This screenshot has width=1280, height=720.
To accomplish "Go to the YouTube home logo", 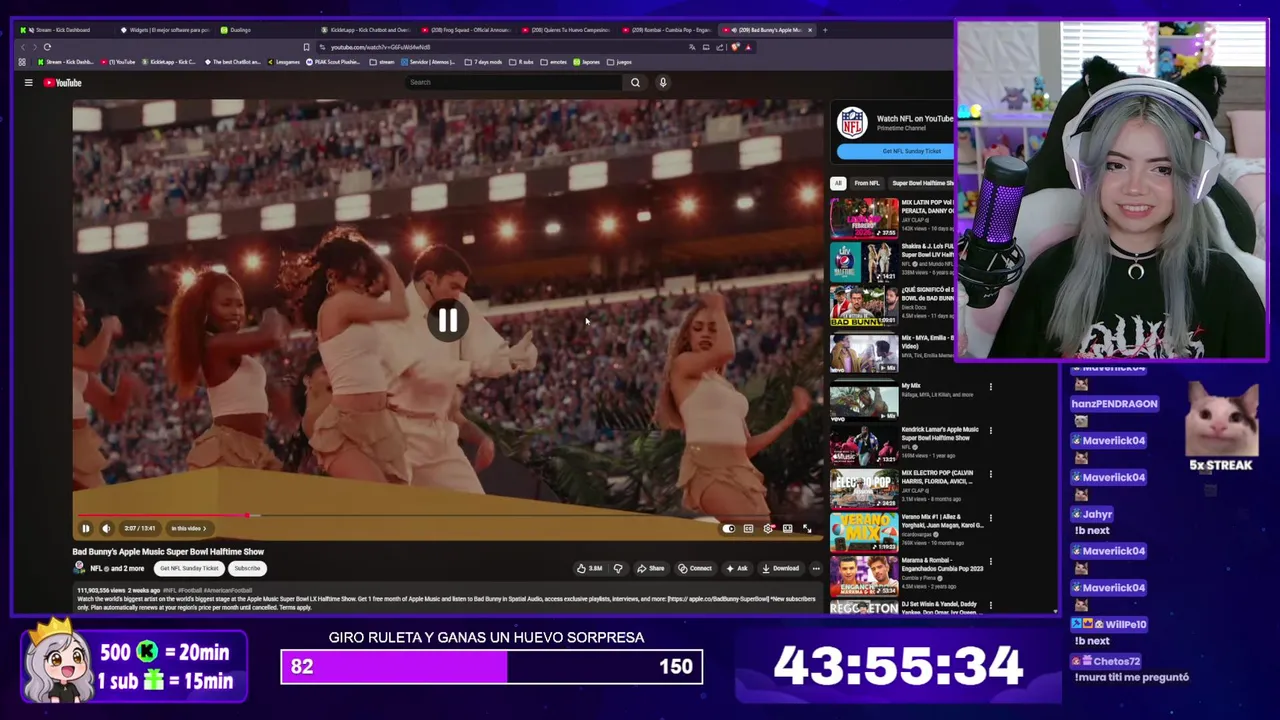I will [x=62, y=83].
